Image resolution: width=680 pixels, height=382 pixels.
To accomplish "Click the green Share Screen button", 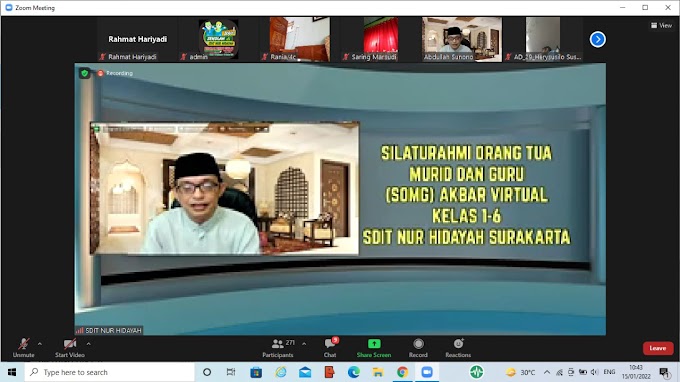I will [374, 348].
